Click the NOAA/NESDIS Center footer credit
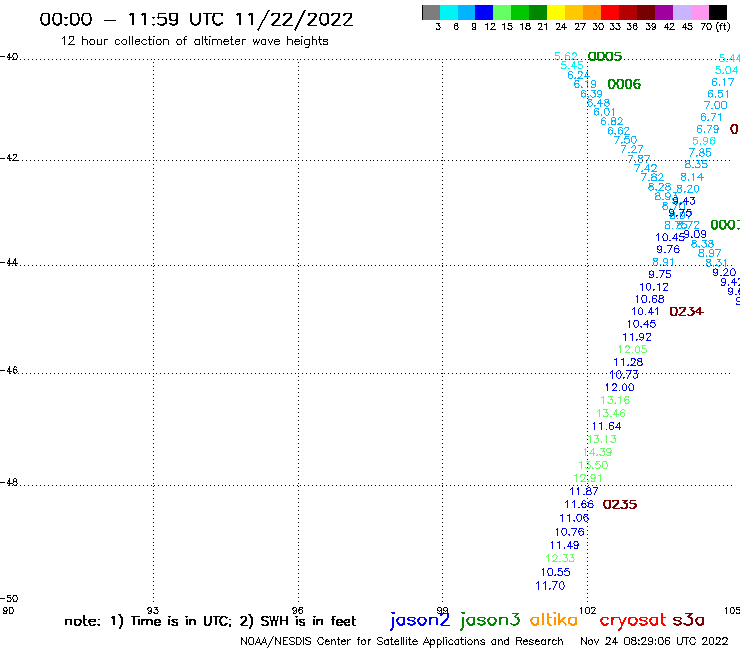 [402, 642]
